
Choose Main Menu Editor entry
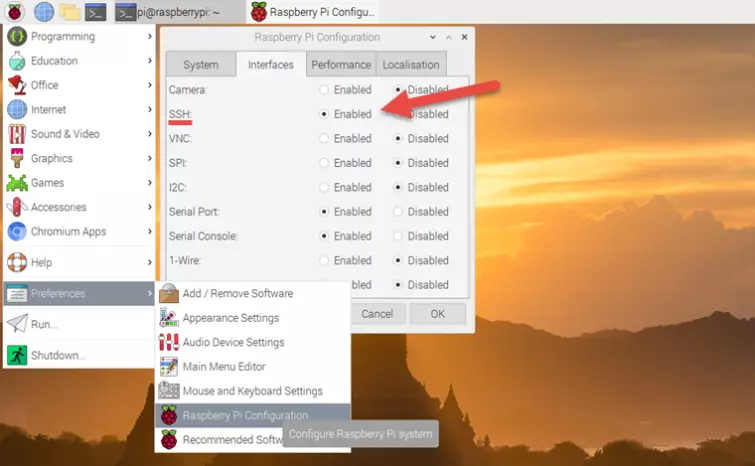(x=252, y=367)
